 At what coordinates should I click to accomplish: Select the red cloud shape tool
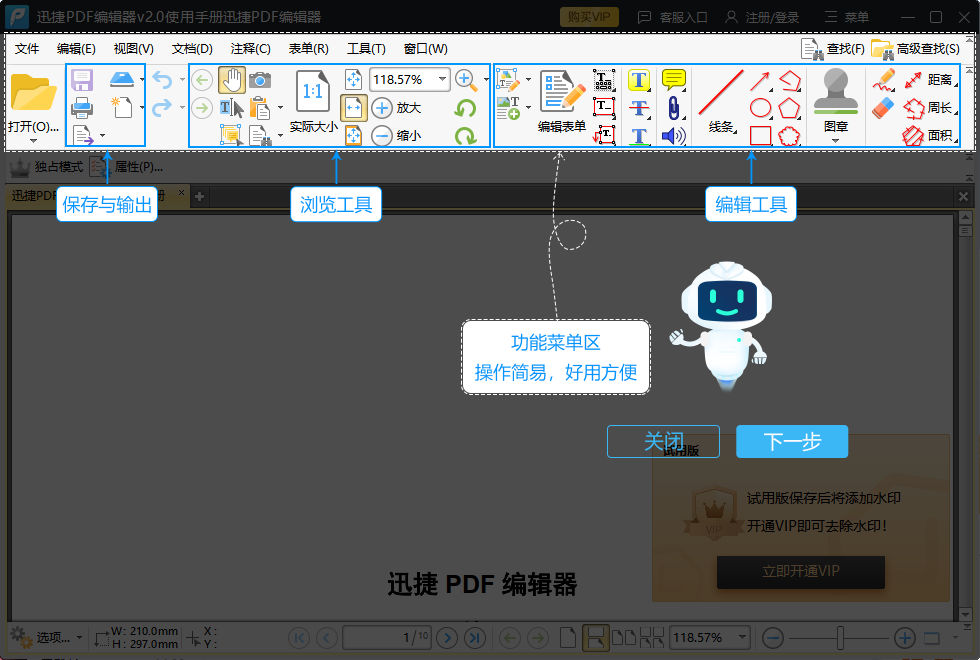point(789,136)
